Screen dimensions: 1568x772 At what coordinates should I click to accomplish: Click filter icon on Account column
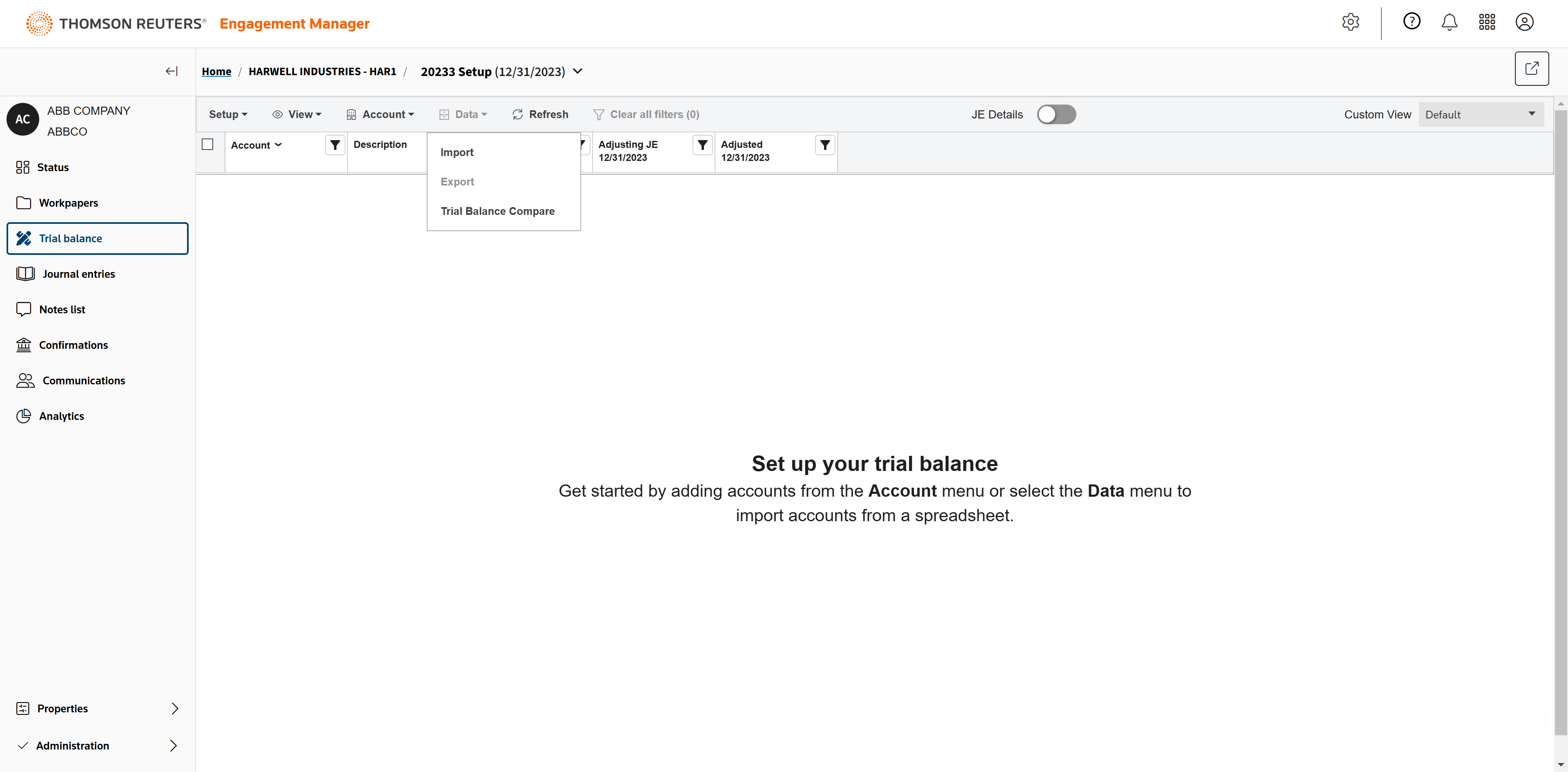(335, 145)
